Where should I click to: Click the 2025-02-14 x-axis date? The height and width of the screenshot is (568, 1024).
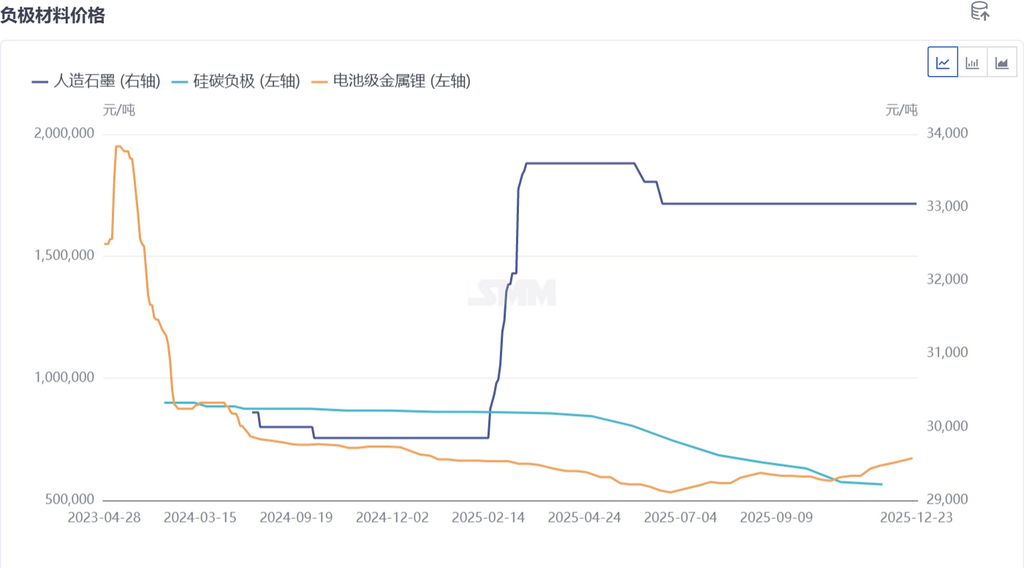(x=488, y=518)
